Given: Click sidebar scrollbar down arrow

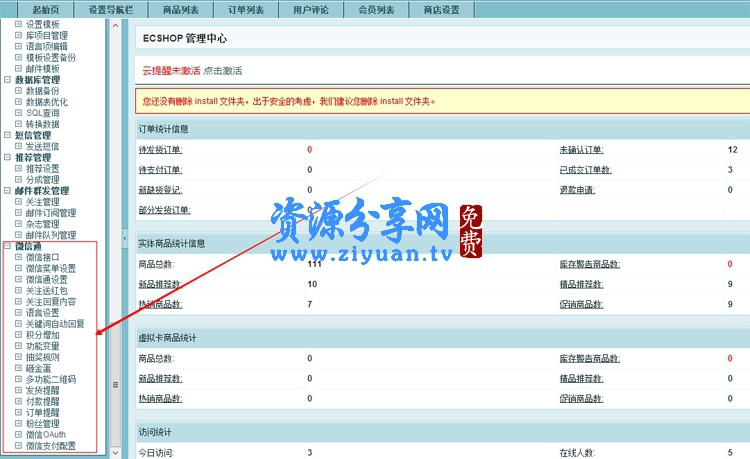Looking at the screenshot, I should click(115, 452).
